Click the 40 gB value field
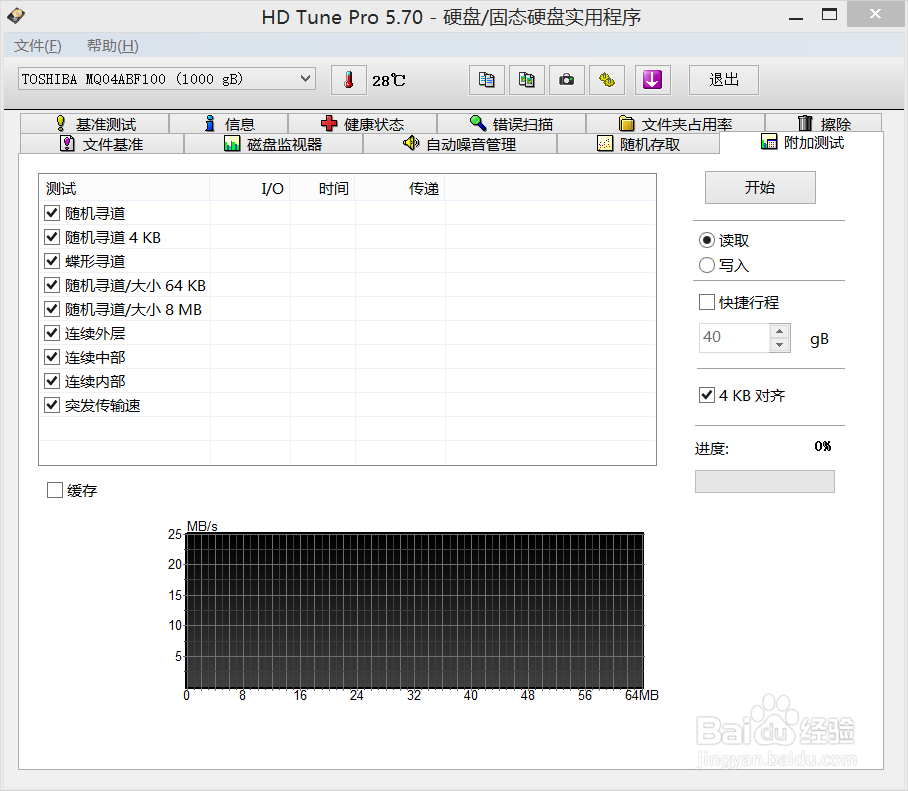 [x=735, y=338]
